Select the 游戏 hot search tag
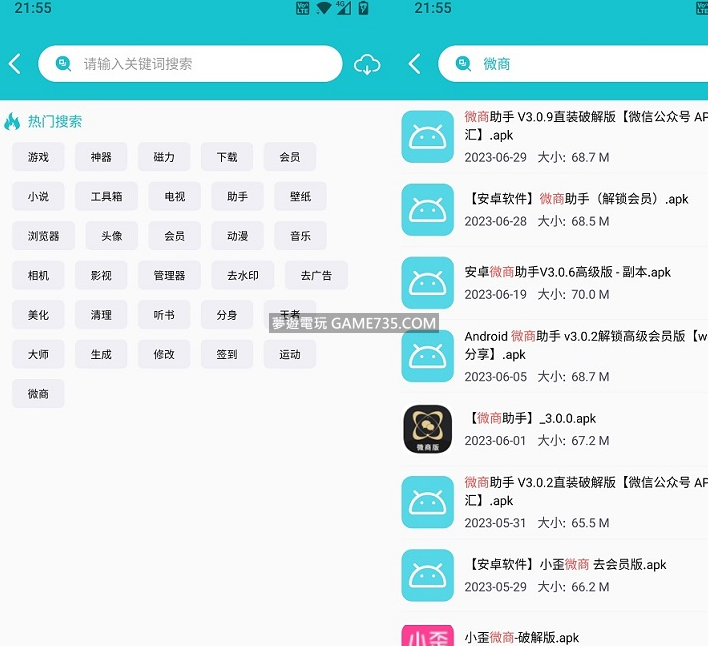 coord(38,157)
